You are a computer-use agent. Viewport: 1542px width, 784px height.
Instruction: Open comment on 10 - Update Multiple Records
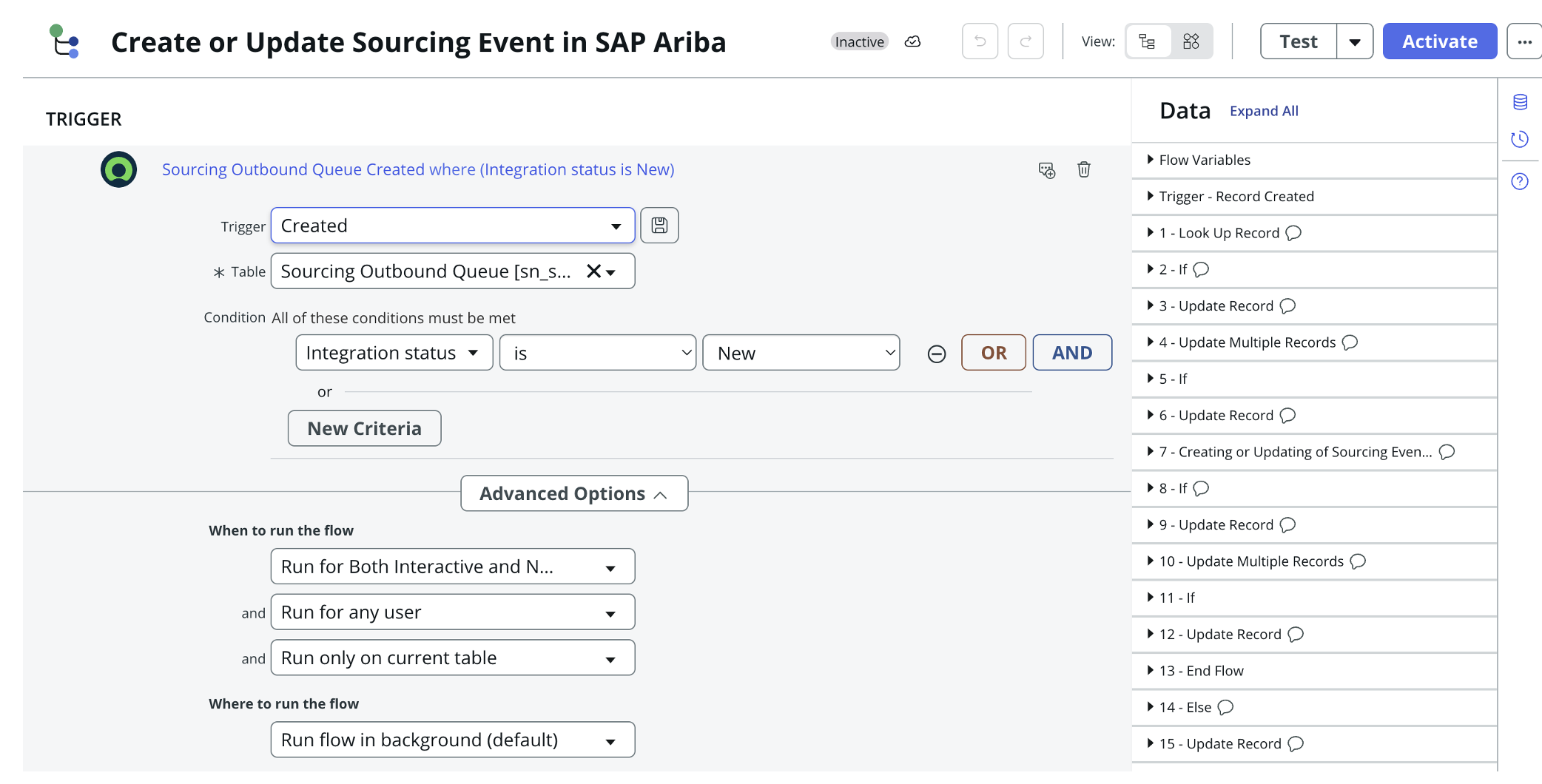[1357, 561]
